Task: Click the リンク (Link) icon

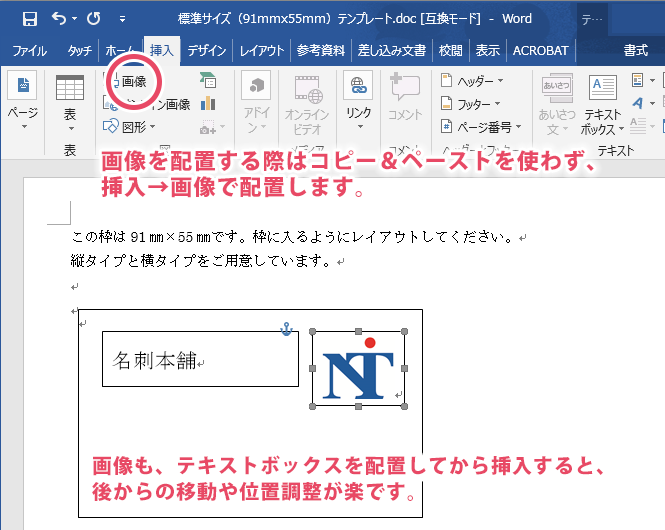Action: coord(358,85)
